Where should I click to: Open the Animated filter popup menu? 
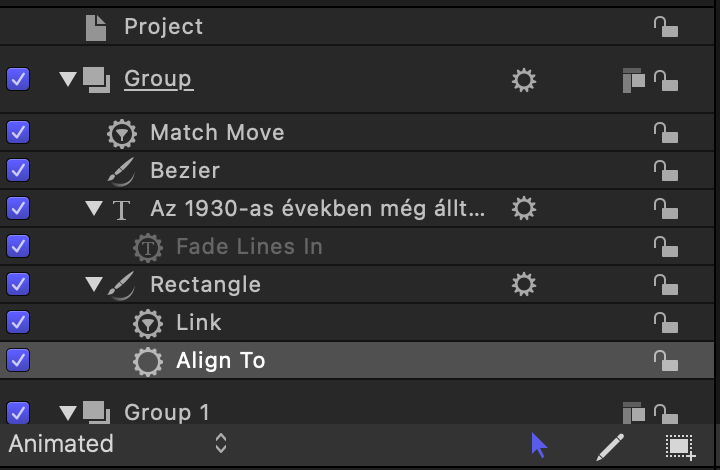point(118,444)
